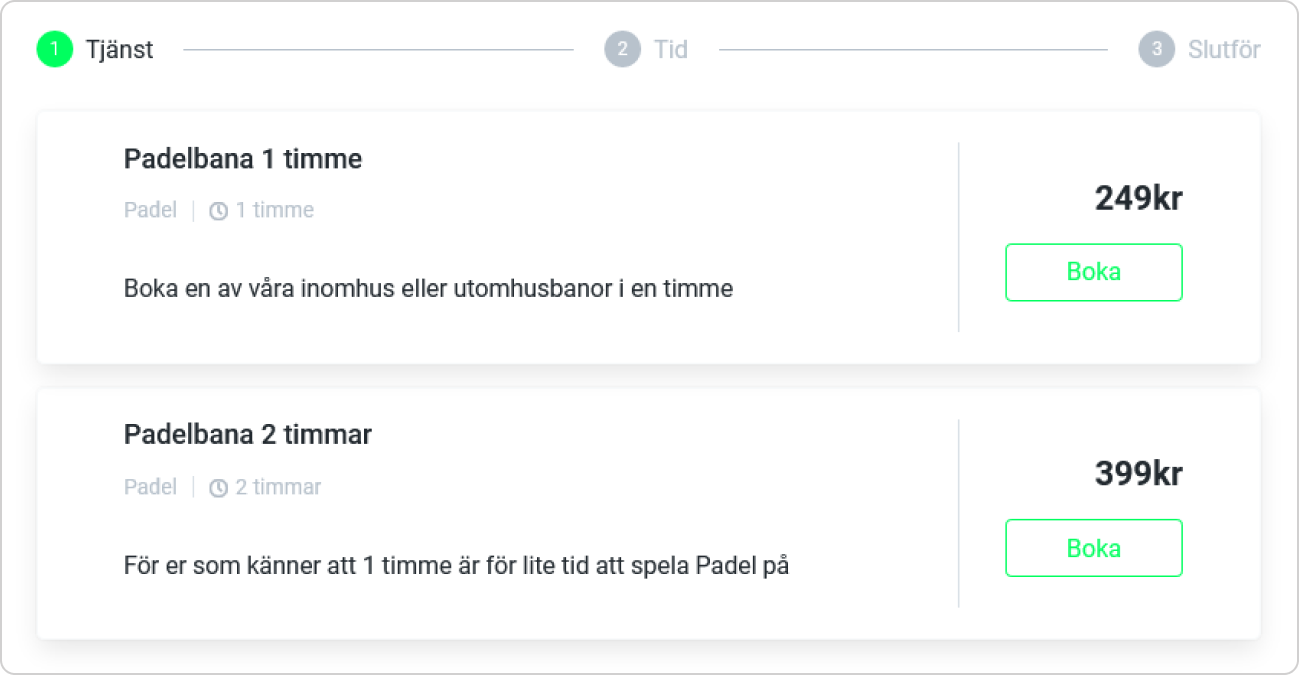
Task: Click the 399kr price
Action: point(1139,473)
